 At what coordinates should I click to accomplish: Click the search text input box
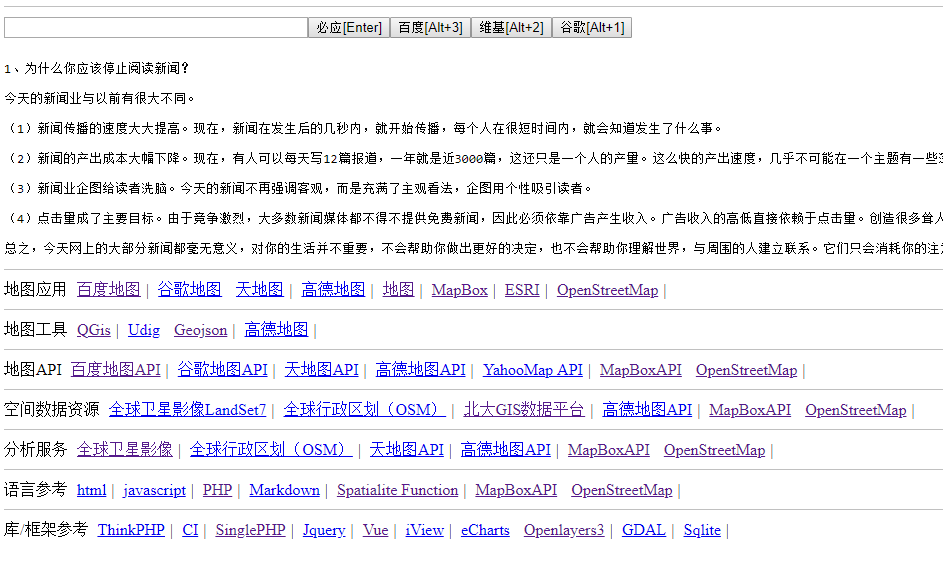[x=155, y=28]
